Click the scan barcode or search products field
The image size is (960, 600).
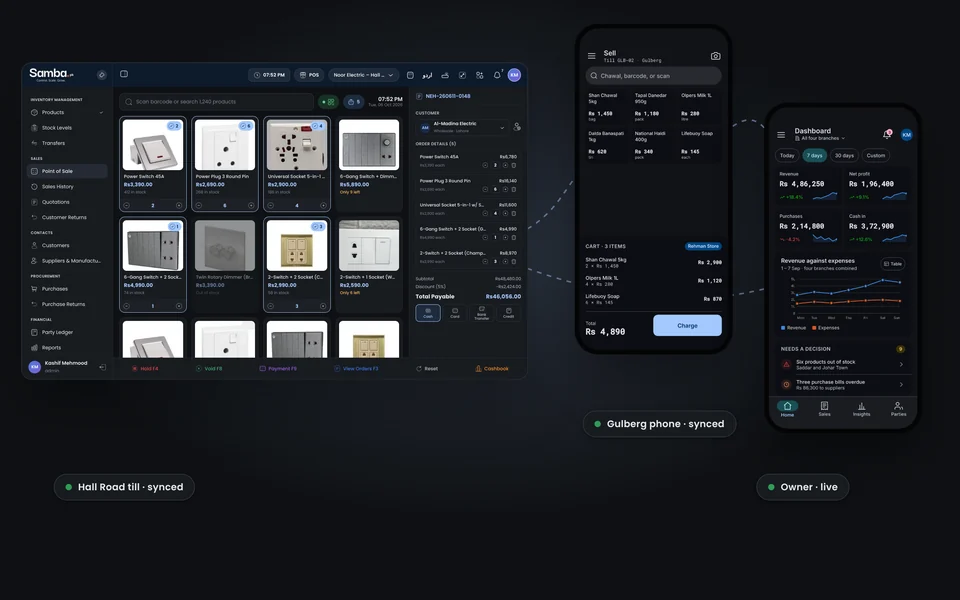pyautogui.click(x=217, y=102)
